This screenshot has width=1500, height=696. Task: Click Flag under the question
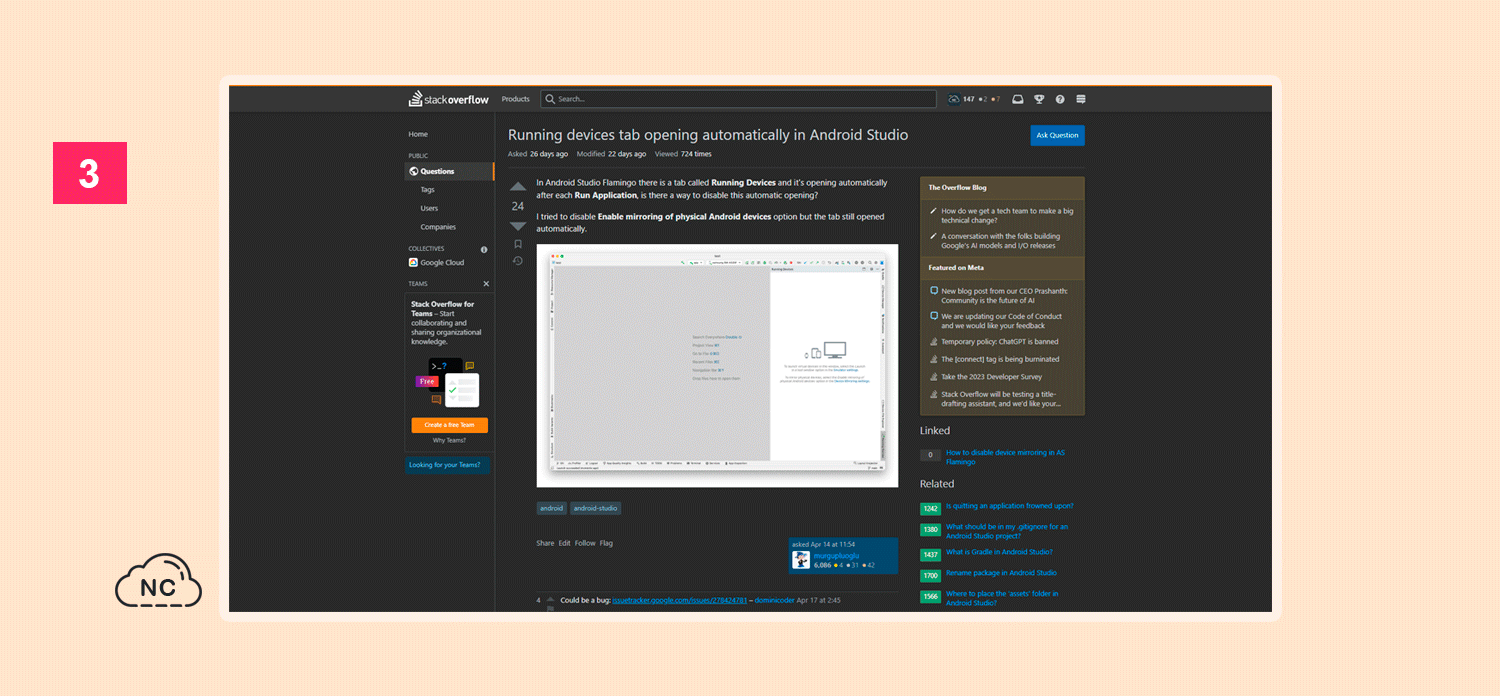click(606, 543)
